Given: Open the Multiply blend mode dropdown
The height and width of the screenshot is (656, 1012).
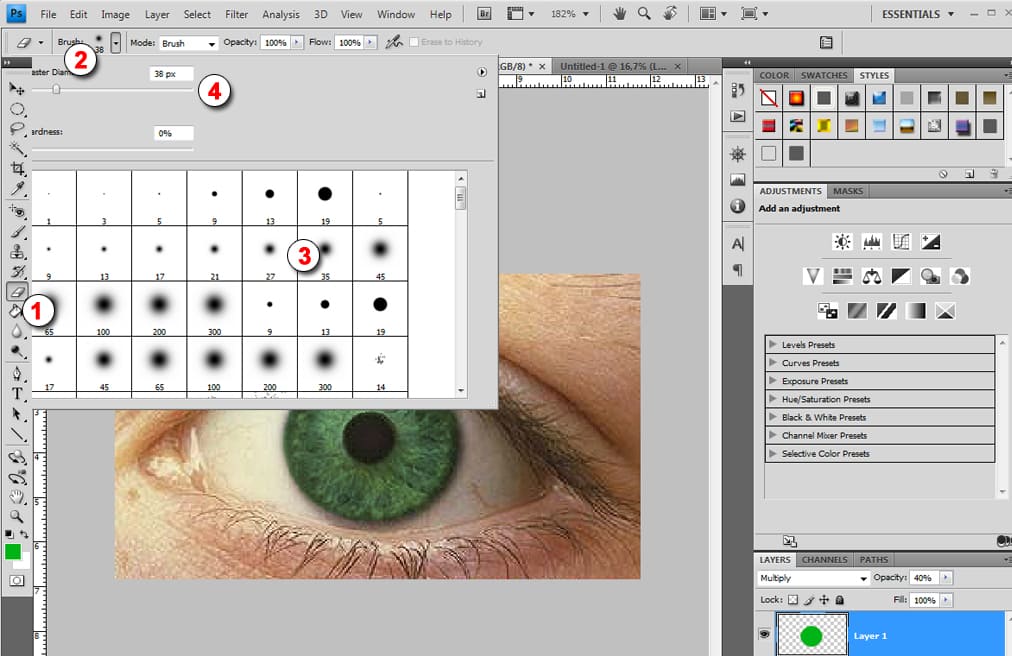Looking at the screenshot, I should [812, 578].
